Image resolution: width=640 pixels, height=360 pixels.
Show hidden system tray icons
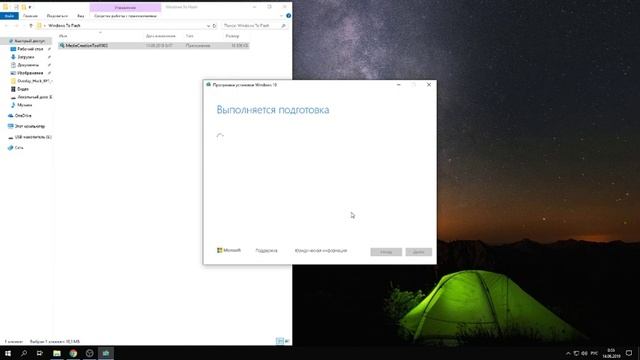point(568,353)
